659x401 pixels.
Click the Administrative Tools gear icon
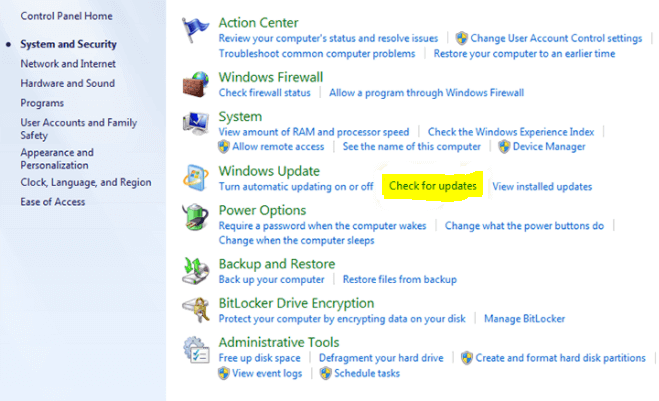click(196, 349)
